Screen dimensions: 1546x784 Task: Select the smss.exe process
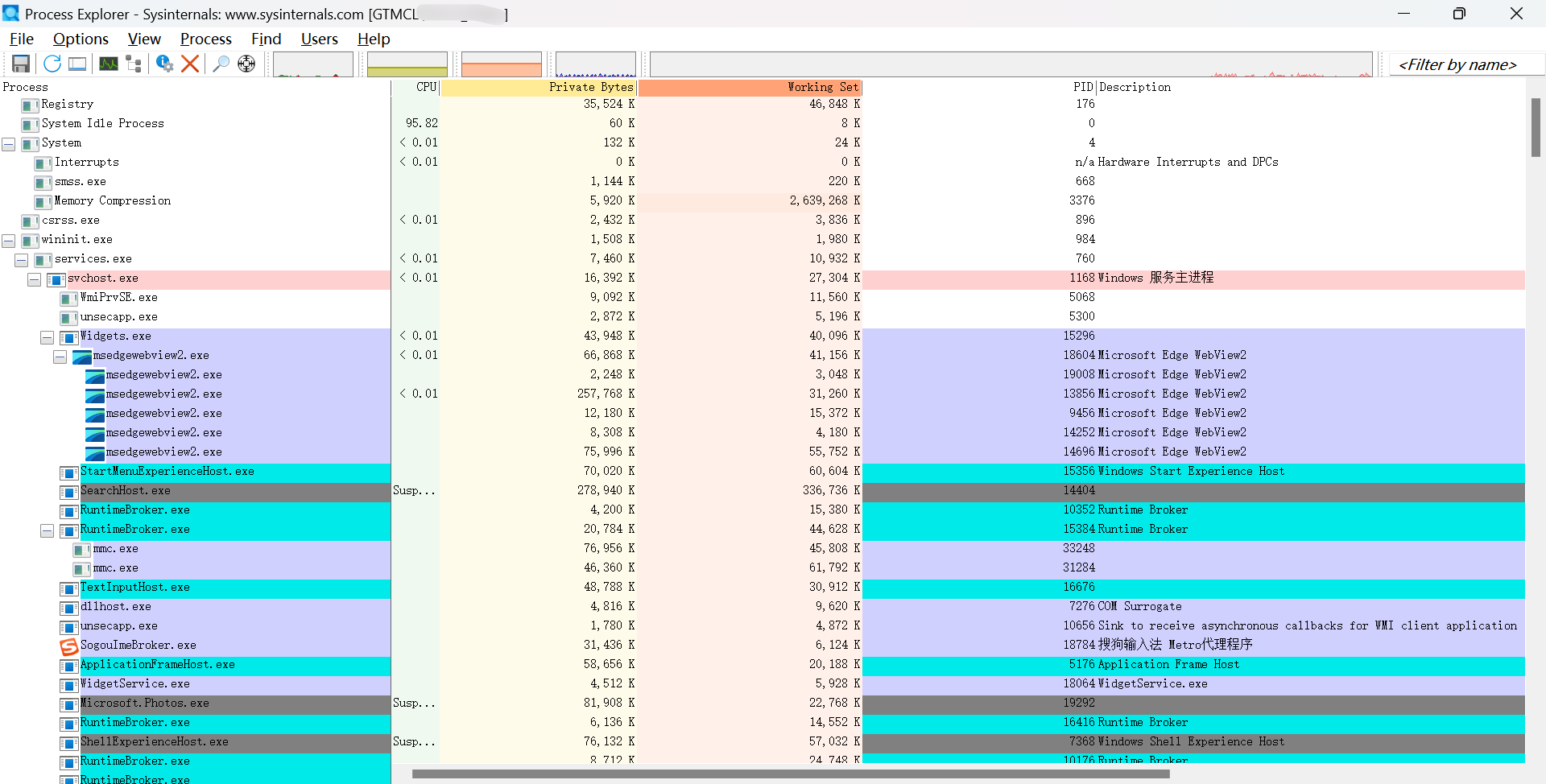tap(763, 181)
